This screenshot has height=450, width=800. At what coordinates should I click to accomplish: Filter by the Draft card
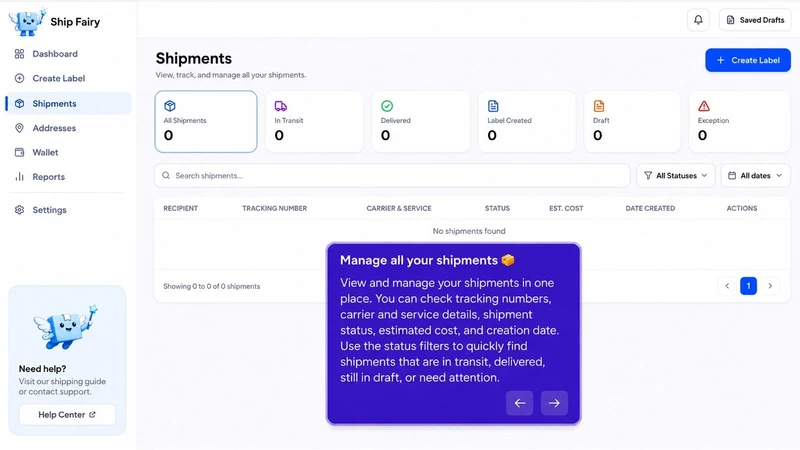tap(632, 121)
